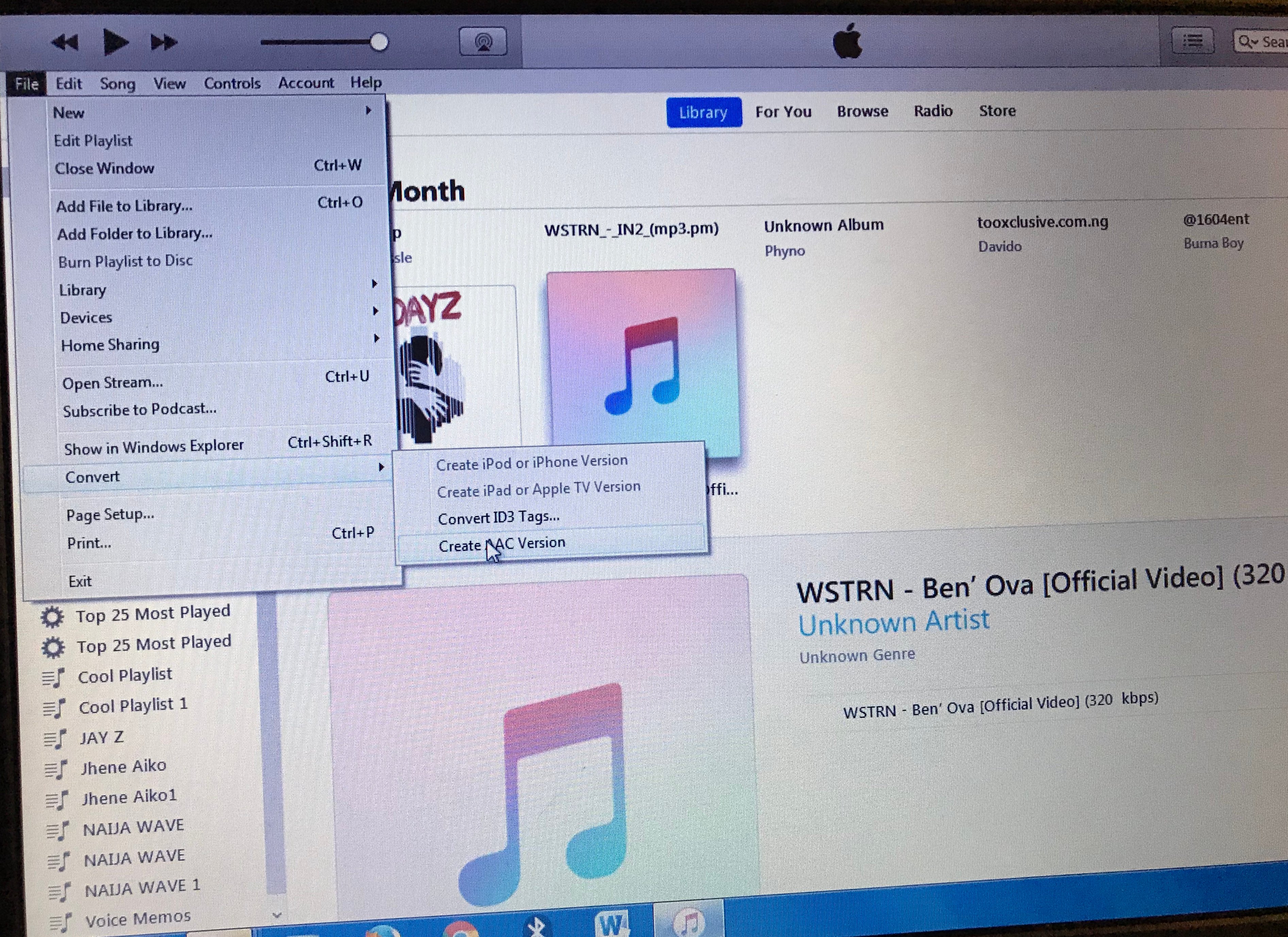Click the sidebar scroll-down arrow
This screenshot has width=1288, height=937.
[277, 915]
